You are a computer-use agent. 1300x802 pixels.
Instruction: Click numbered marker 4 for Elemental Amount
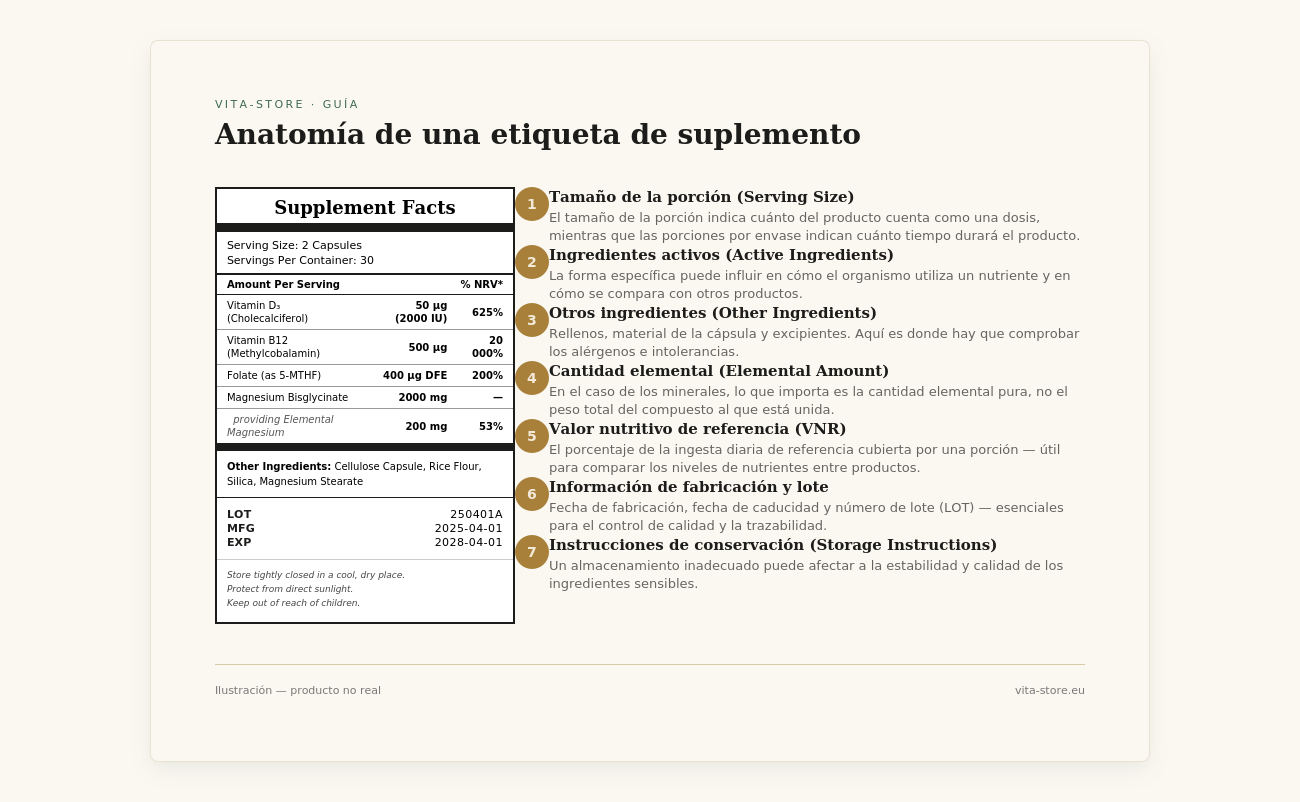click(532, 378)
